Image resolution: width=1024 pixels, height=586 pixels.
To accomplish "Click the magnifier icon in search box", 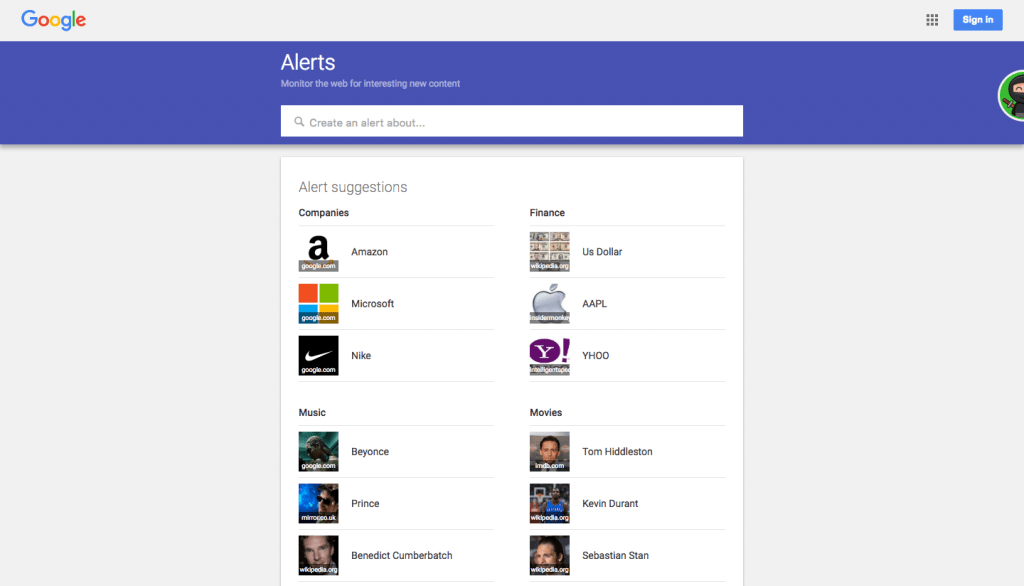I will [299, 122].
